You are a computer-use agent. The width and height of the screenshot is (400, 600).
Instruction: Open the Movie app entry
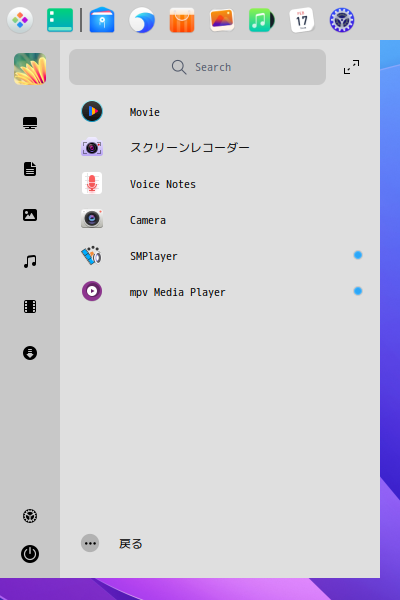[220, 112]
